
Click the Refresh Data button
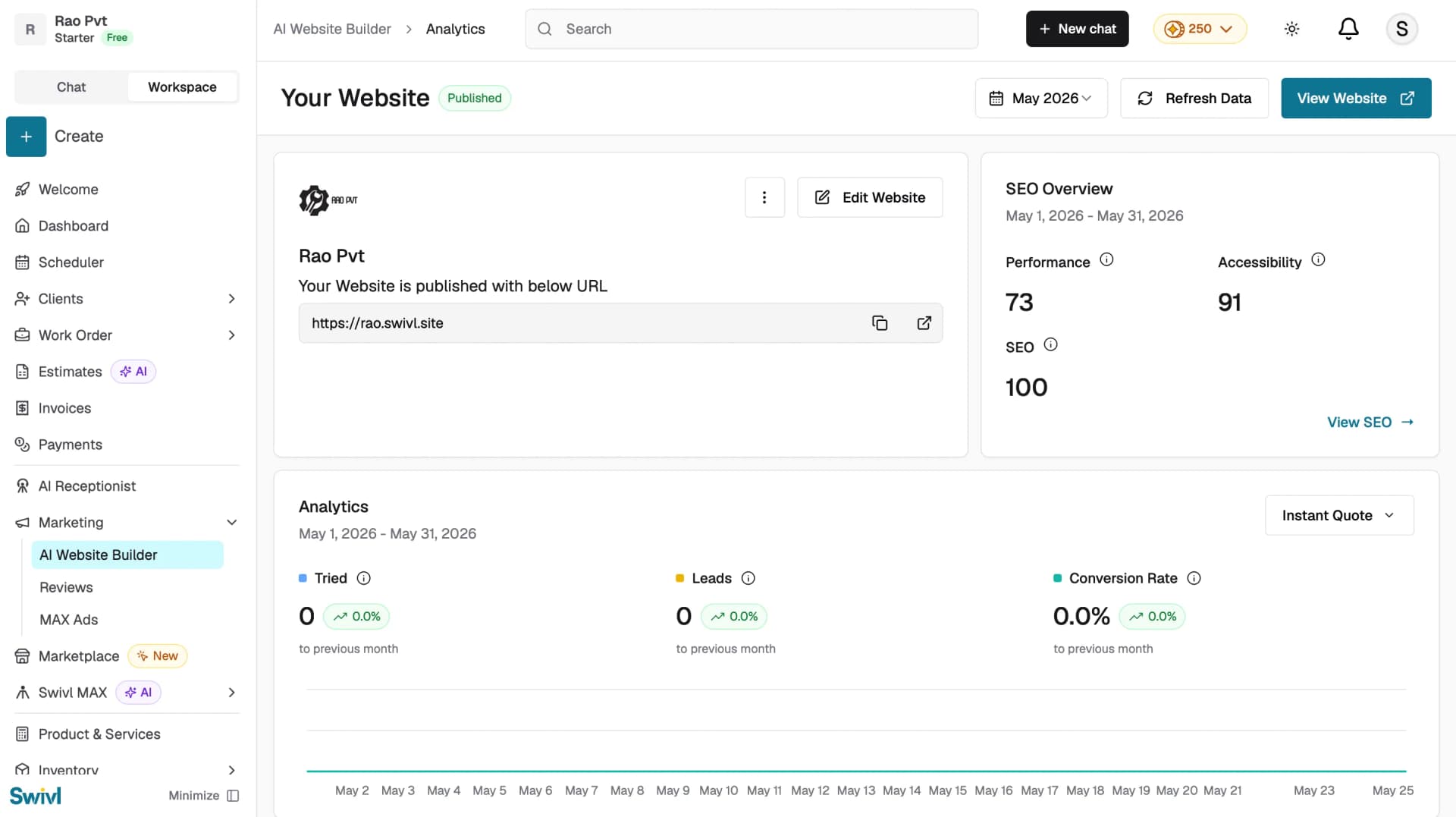coord(1194,99)
